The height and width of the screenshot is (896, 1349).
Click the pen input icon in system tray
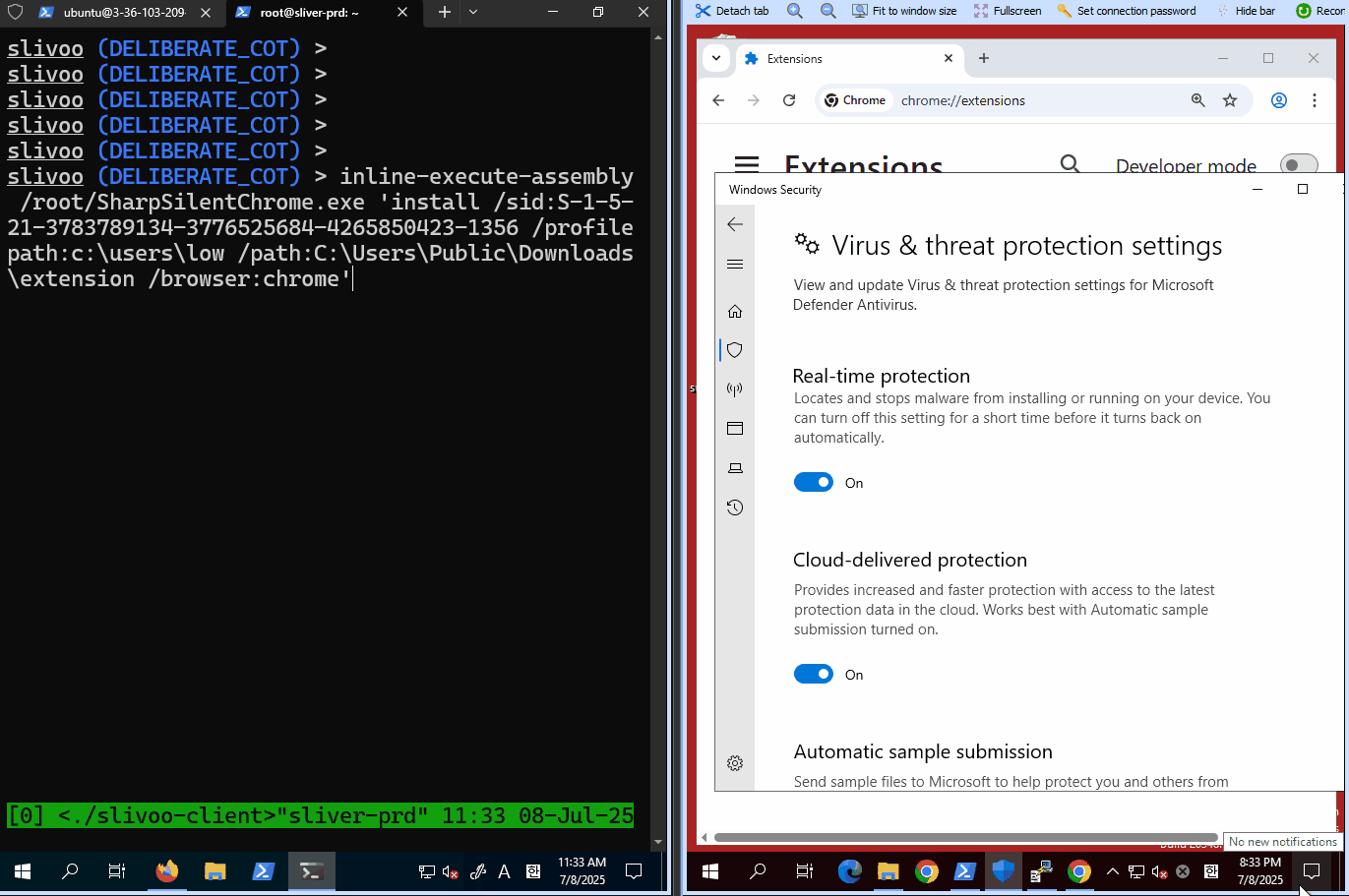point(478,871)
